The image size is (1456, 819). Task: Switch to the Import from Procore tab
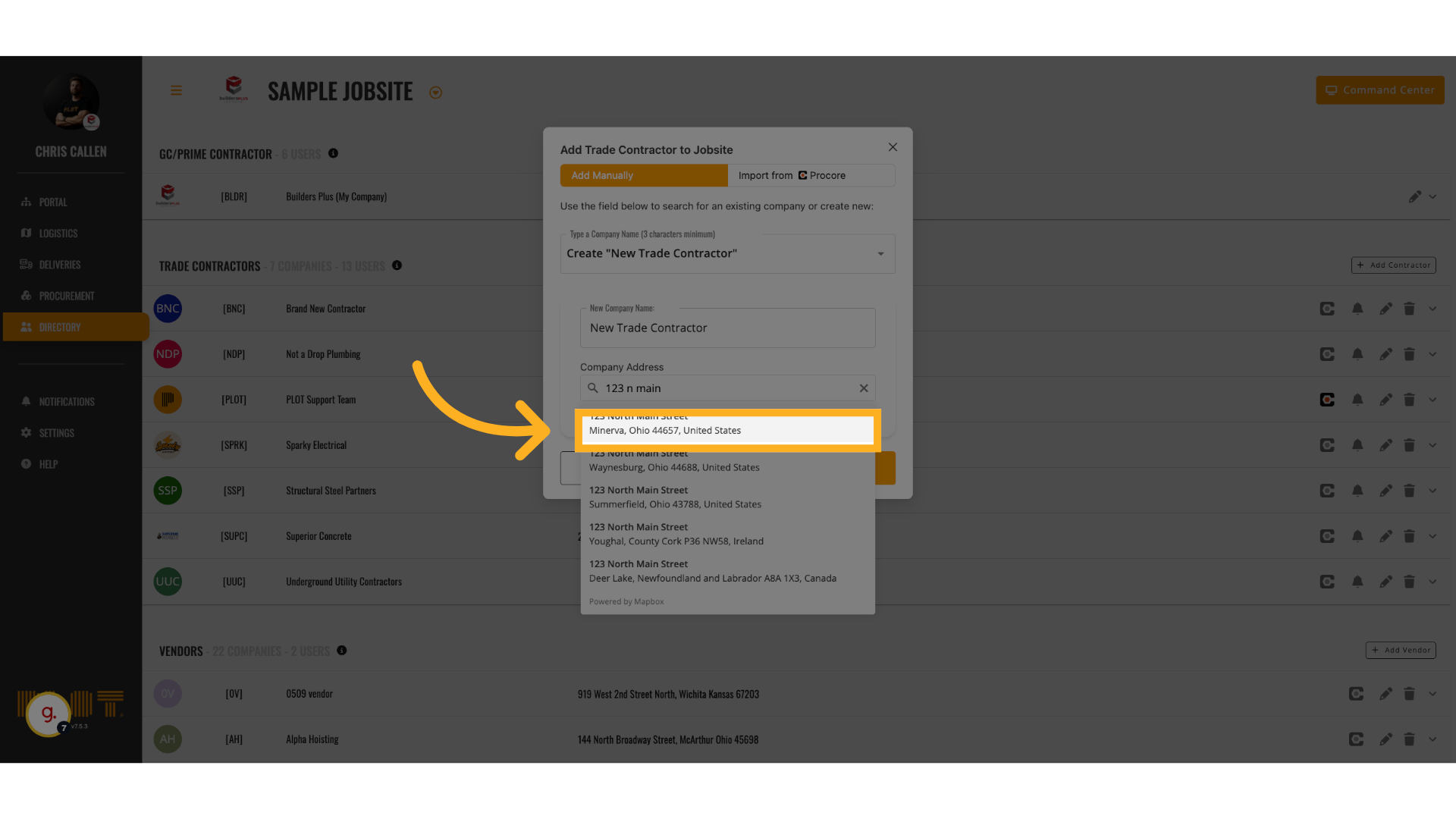click(x=811, y=175)
